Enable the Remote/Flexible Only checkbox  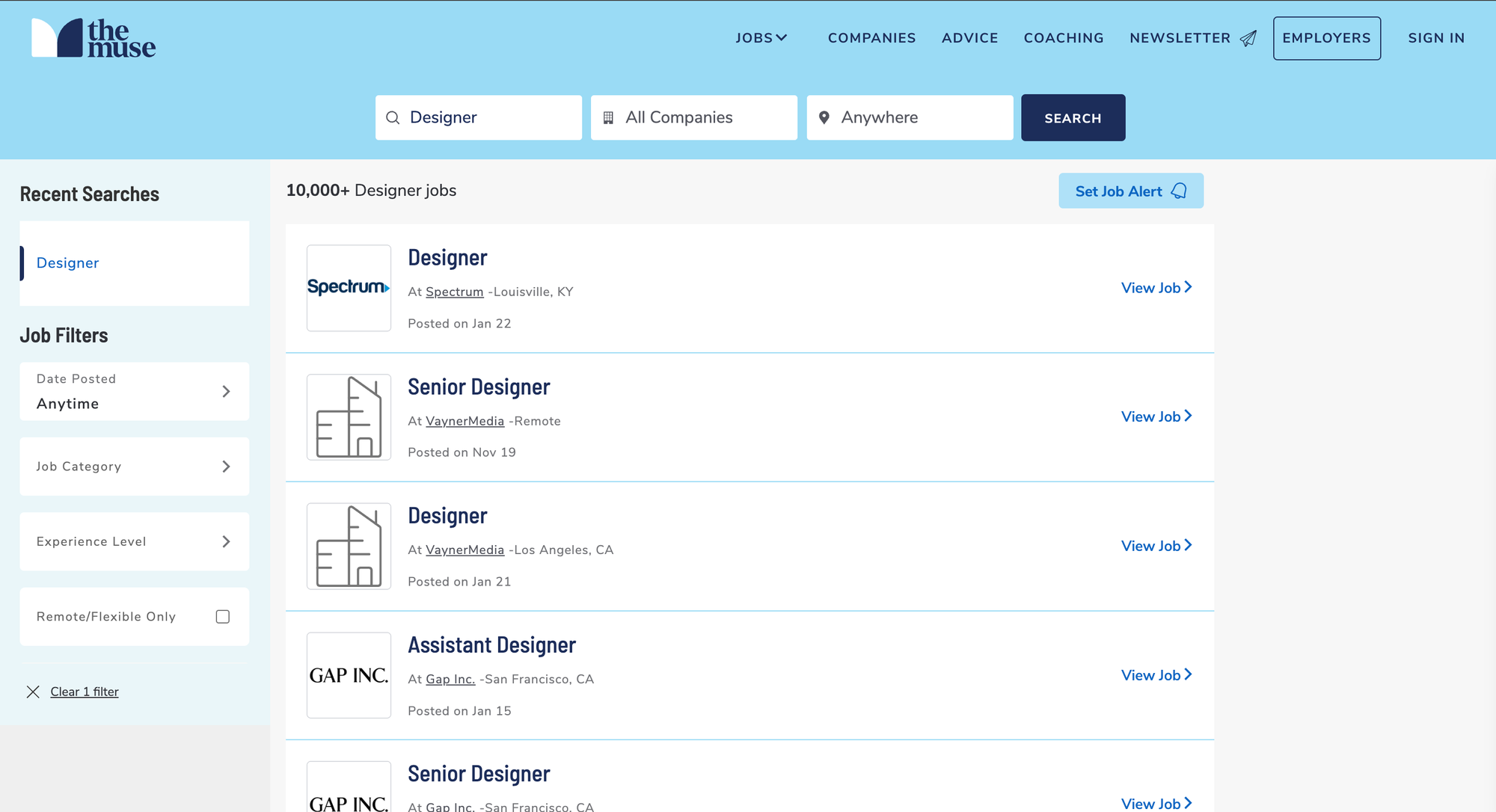(x=222, y=617)
